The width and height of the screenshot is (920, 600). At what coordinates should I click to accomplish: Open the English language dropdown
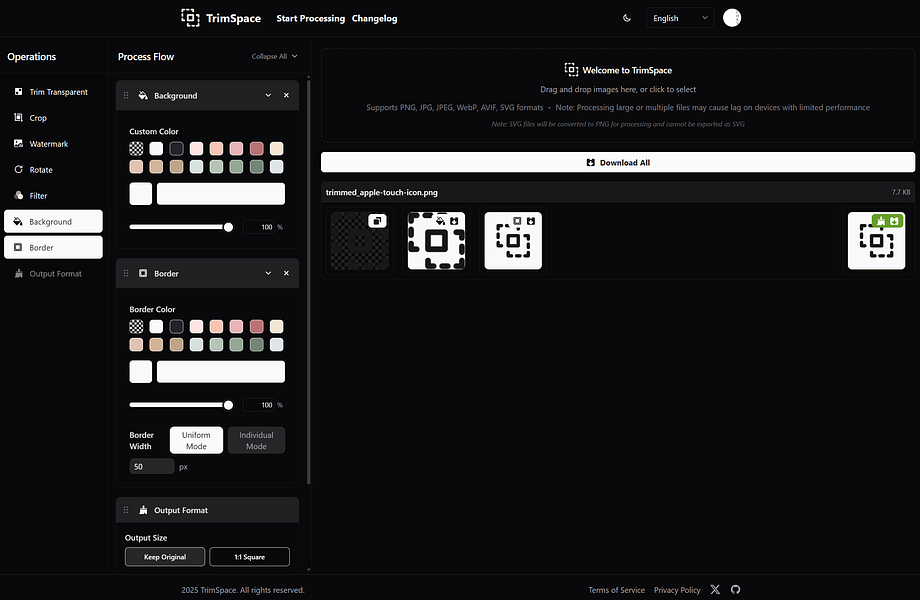pyautogui.click(x=679, y=18)
